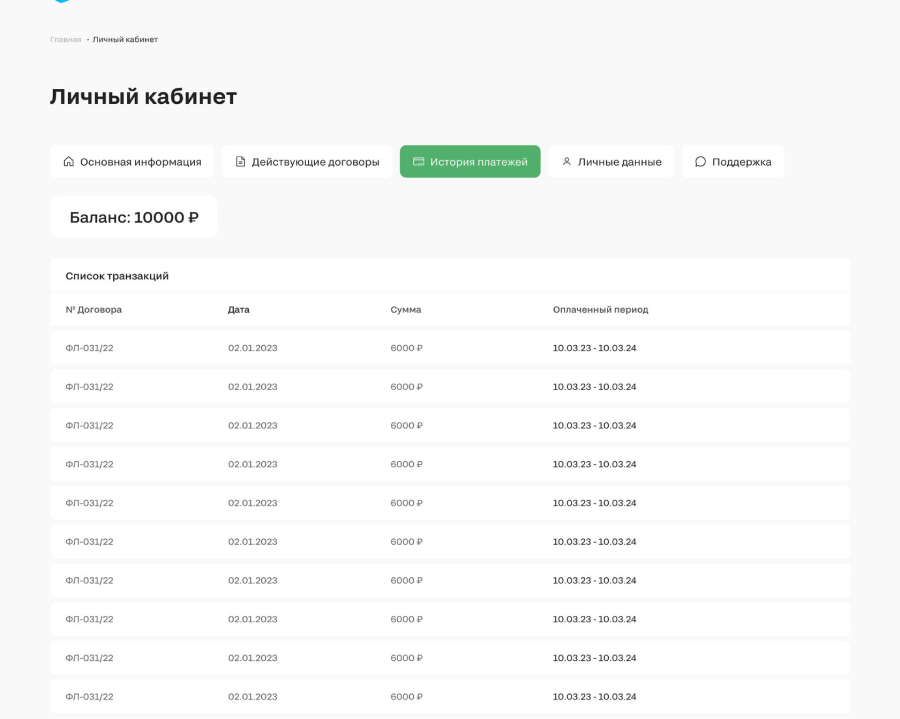Go to the Поддержка tab

(733, 161)
